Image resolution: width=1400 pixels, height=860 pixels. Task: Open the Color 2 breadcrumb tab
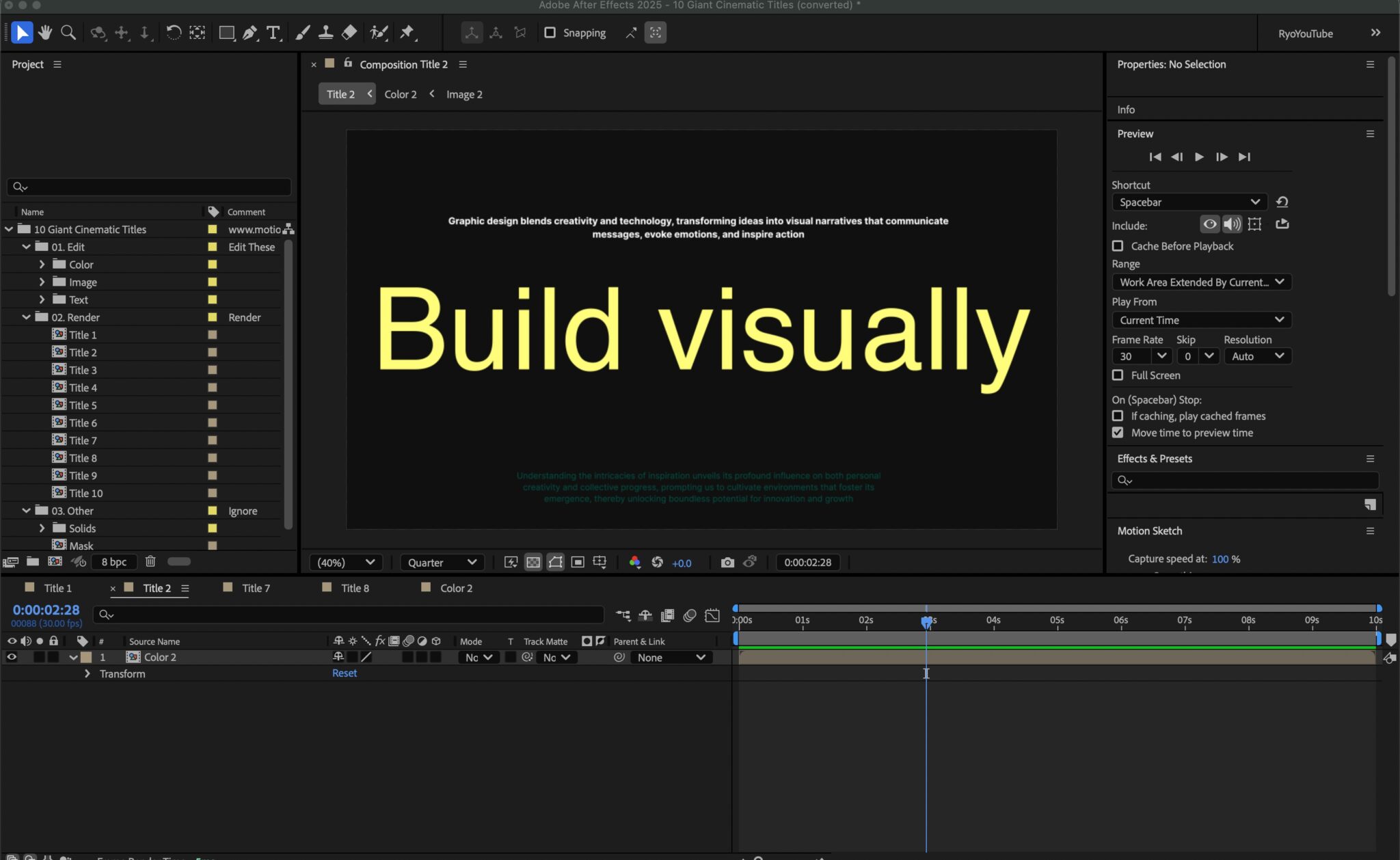click(x=401, y=94)
